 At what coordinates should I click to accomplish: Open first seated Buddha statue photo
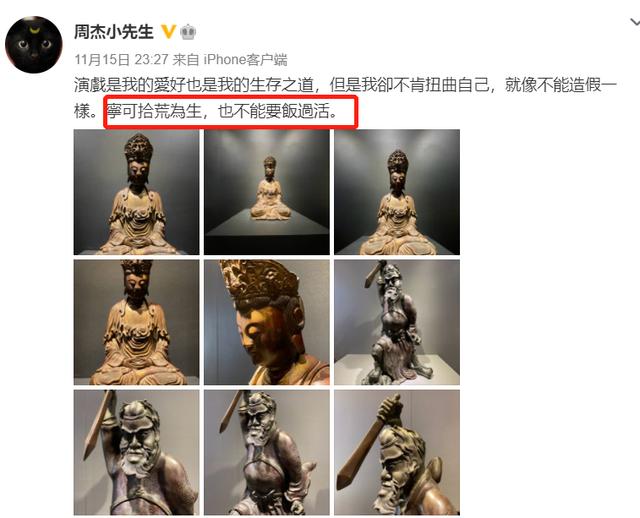(x=136, y=192)
